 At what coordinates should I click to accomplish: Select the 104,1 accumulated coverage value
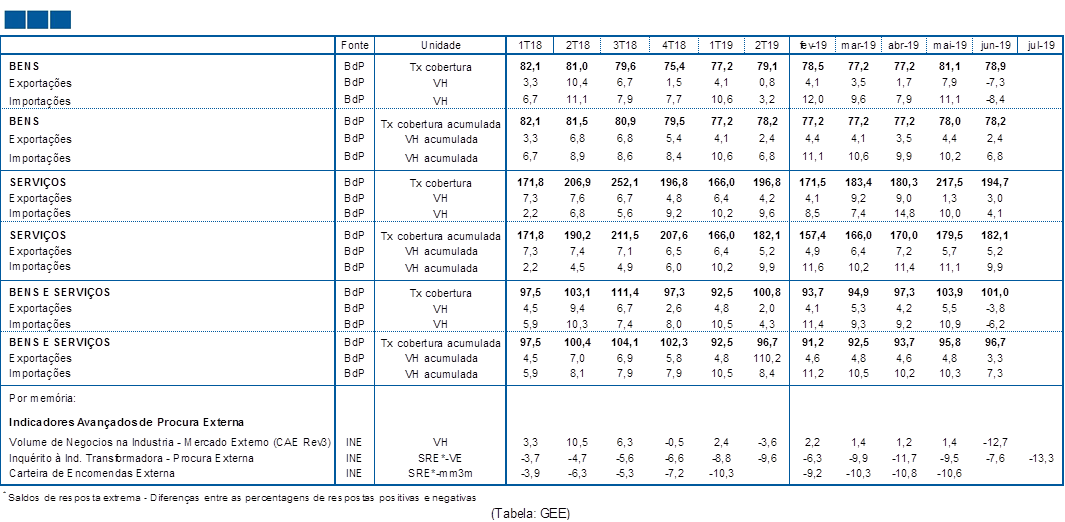tap(625, 343)
